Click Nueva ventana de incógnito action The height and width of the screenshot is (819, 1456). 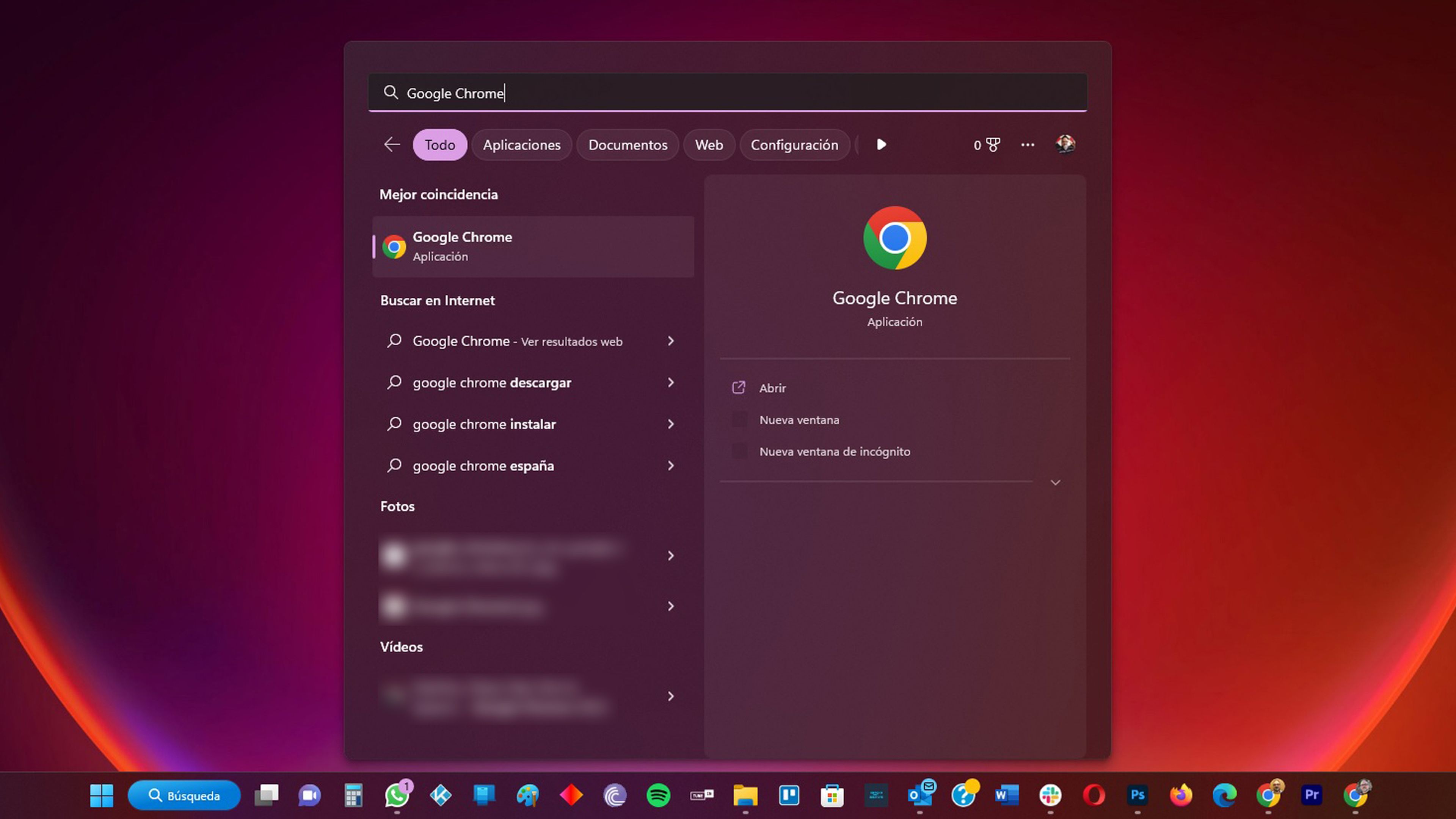pos(834,452)
